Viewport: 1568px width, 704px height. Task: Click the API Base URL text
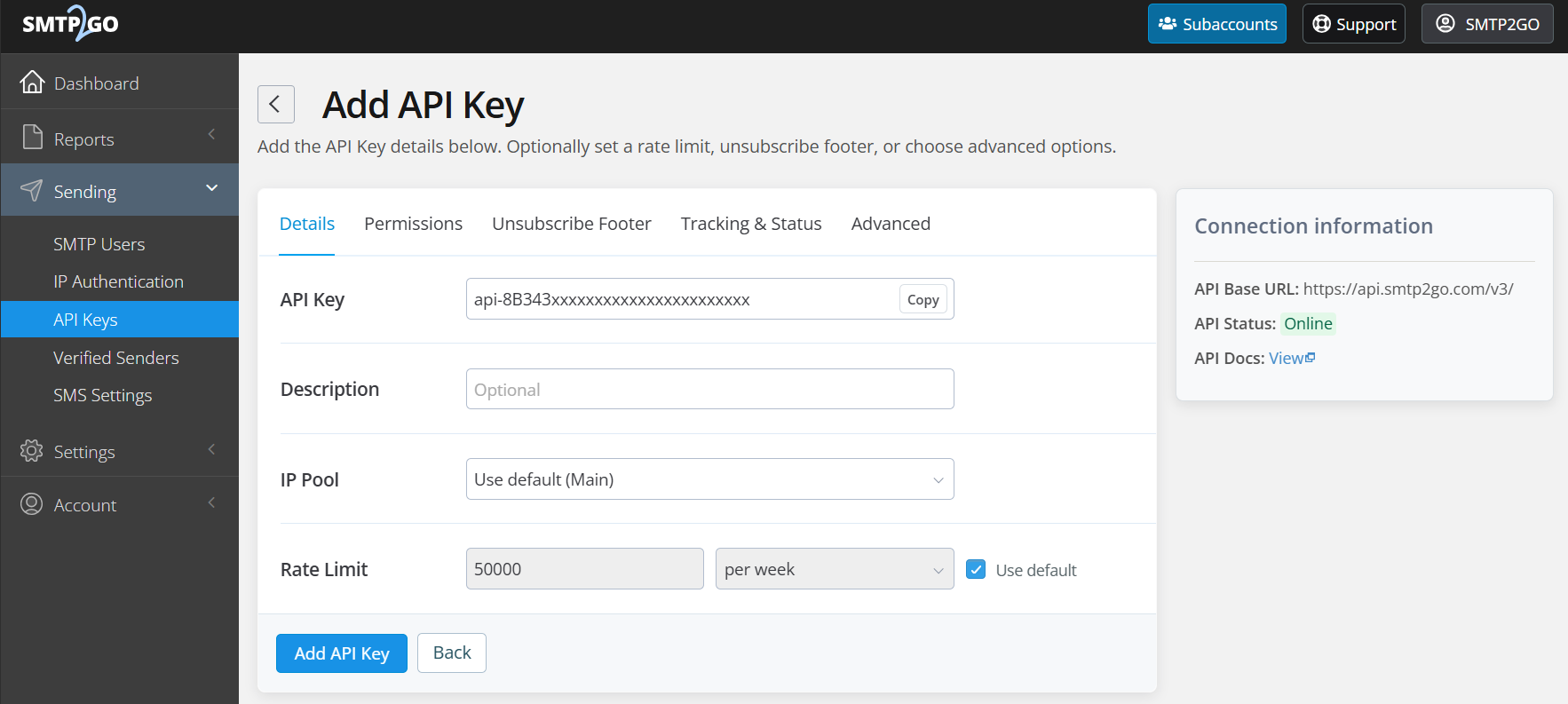tap(1354, 289)
